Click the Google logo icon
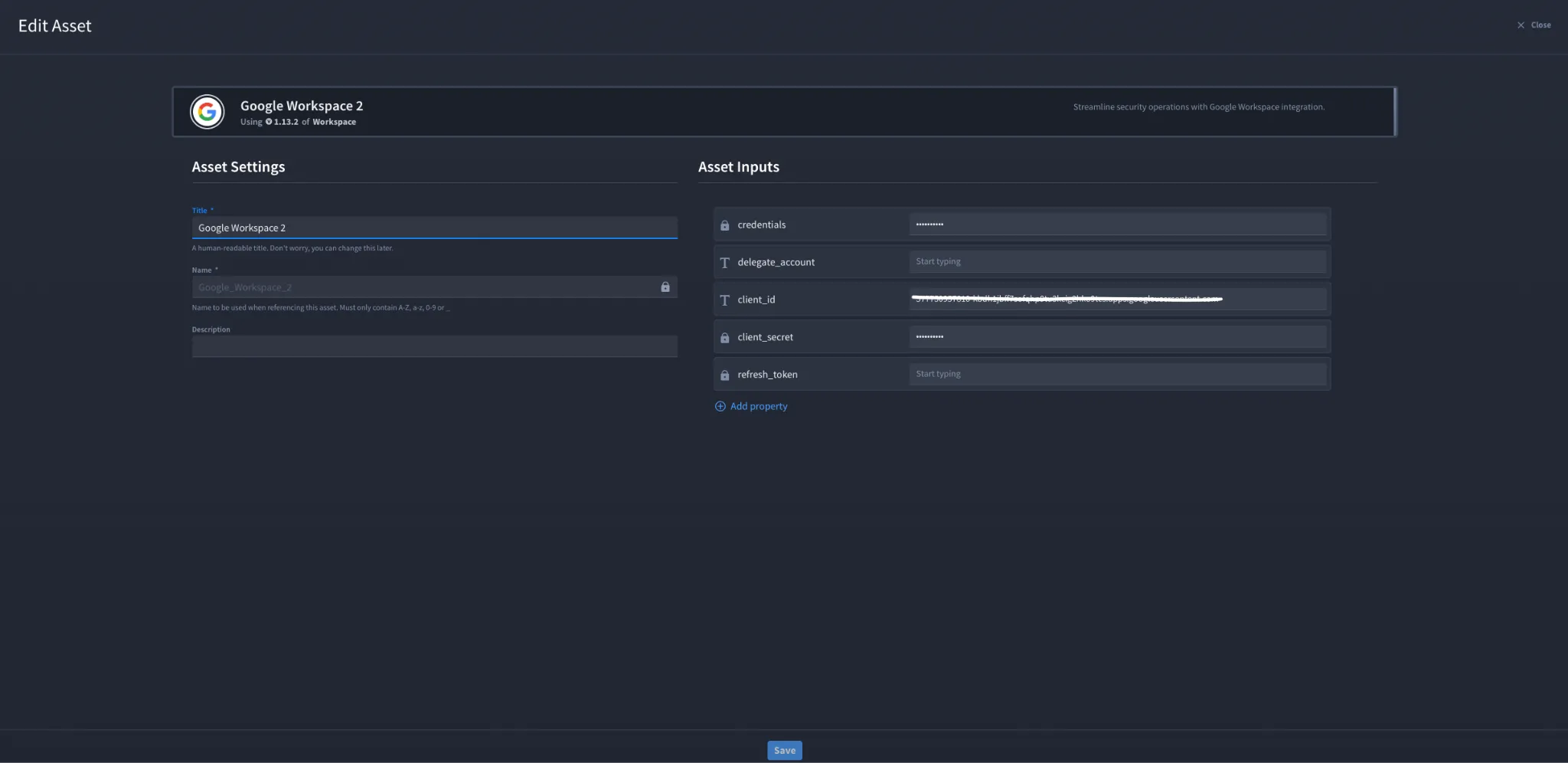The height and width of the screenshot is (763, 1568). pyautogui.click(x=207, y=112)
